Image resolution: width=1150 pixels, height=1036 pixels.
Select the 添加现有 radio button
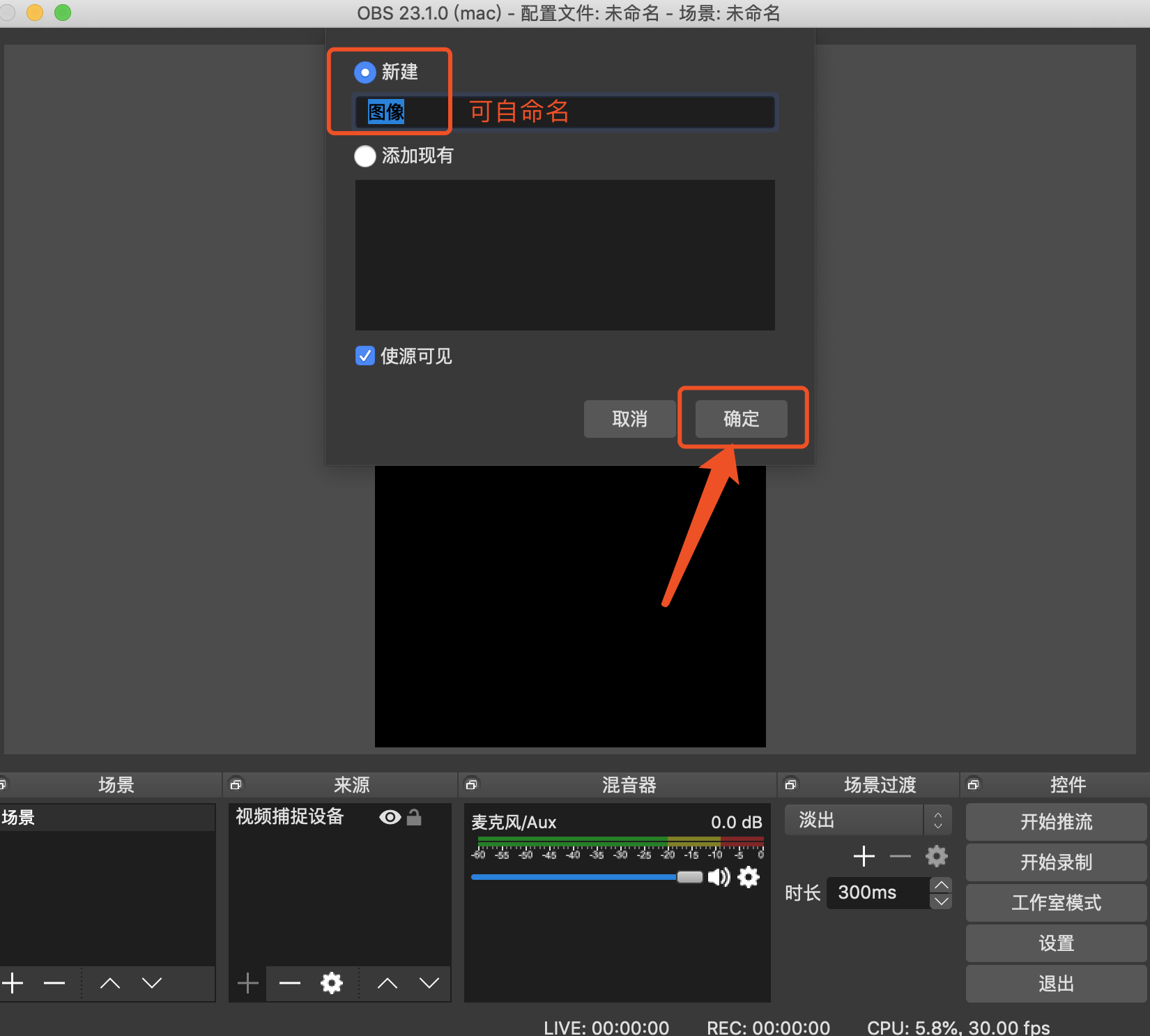pos(365,155)
